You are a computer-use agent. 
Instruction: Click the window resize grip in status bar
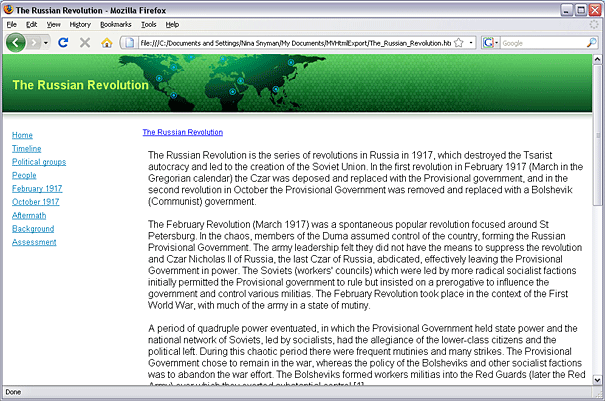(600, 395)
